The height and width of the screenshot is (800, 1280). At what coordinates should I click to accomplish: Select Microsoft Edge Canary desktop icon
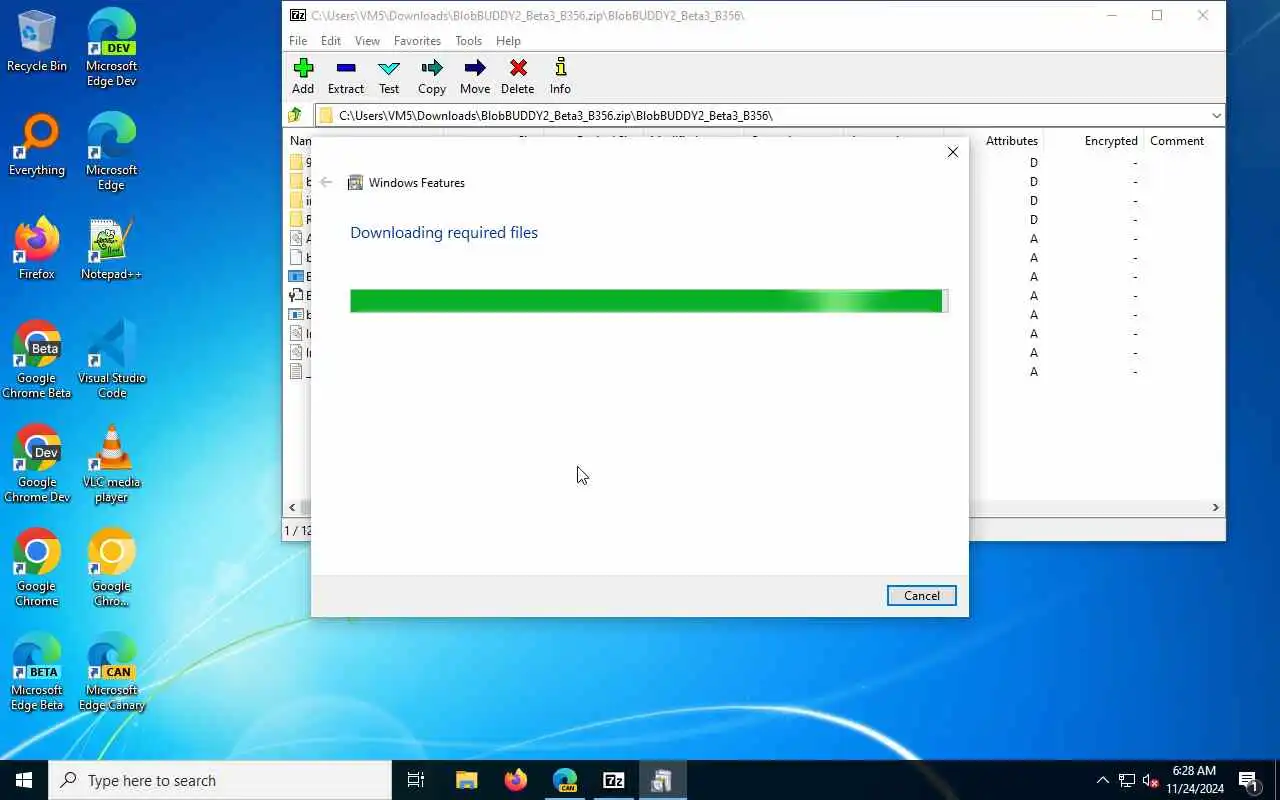(111, 672)
